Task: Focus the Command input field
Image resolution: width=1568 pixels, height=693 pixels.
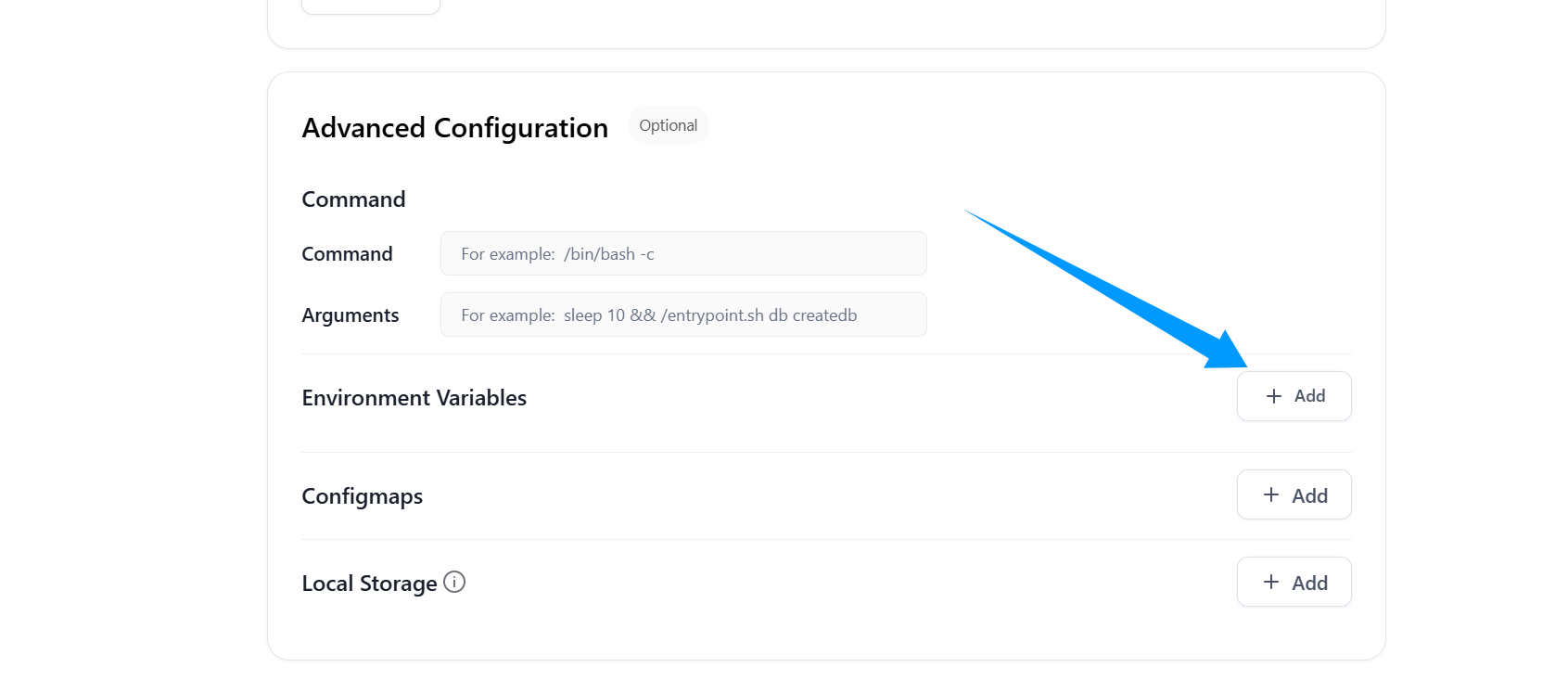Action: (x=683, y=254)
